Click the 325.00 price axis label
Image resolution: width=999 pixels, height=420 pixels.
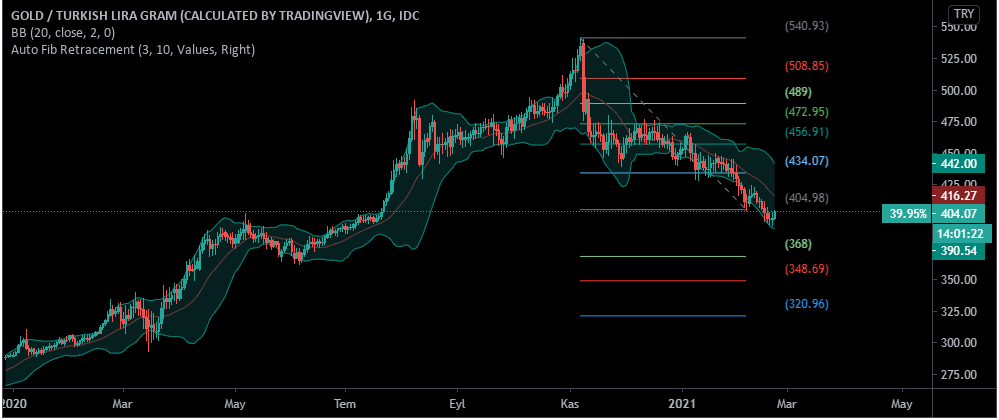[x=959, y=312]
